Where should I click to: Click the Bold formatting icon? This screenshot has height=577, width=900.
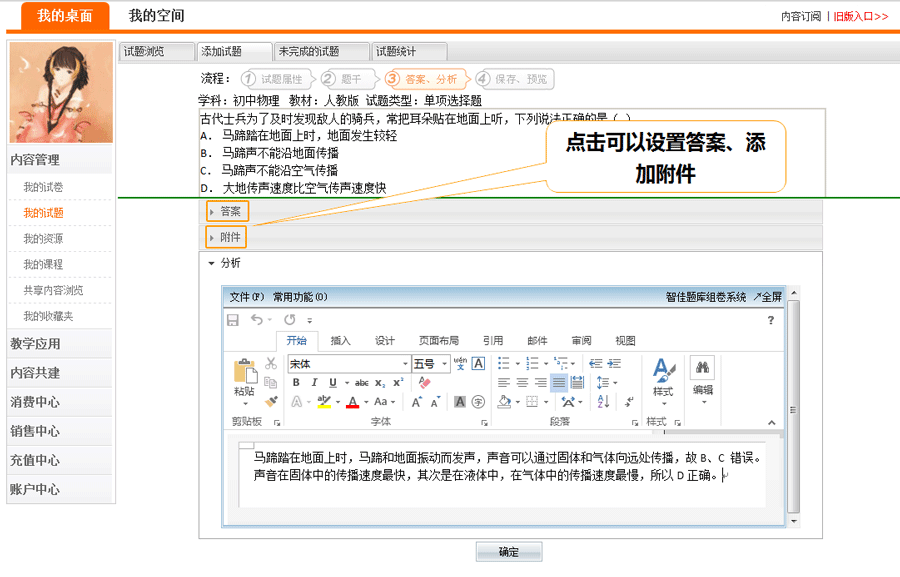(x=296, y=383)
